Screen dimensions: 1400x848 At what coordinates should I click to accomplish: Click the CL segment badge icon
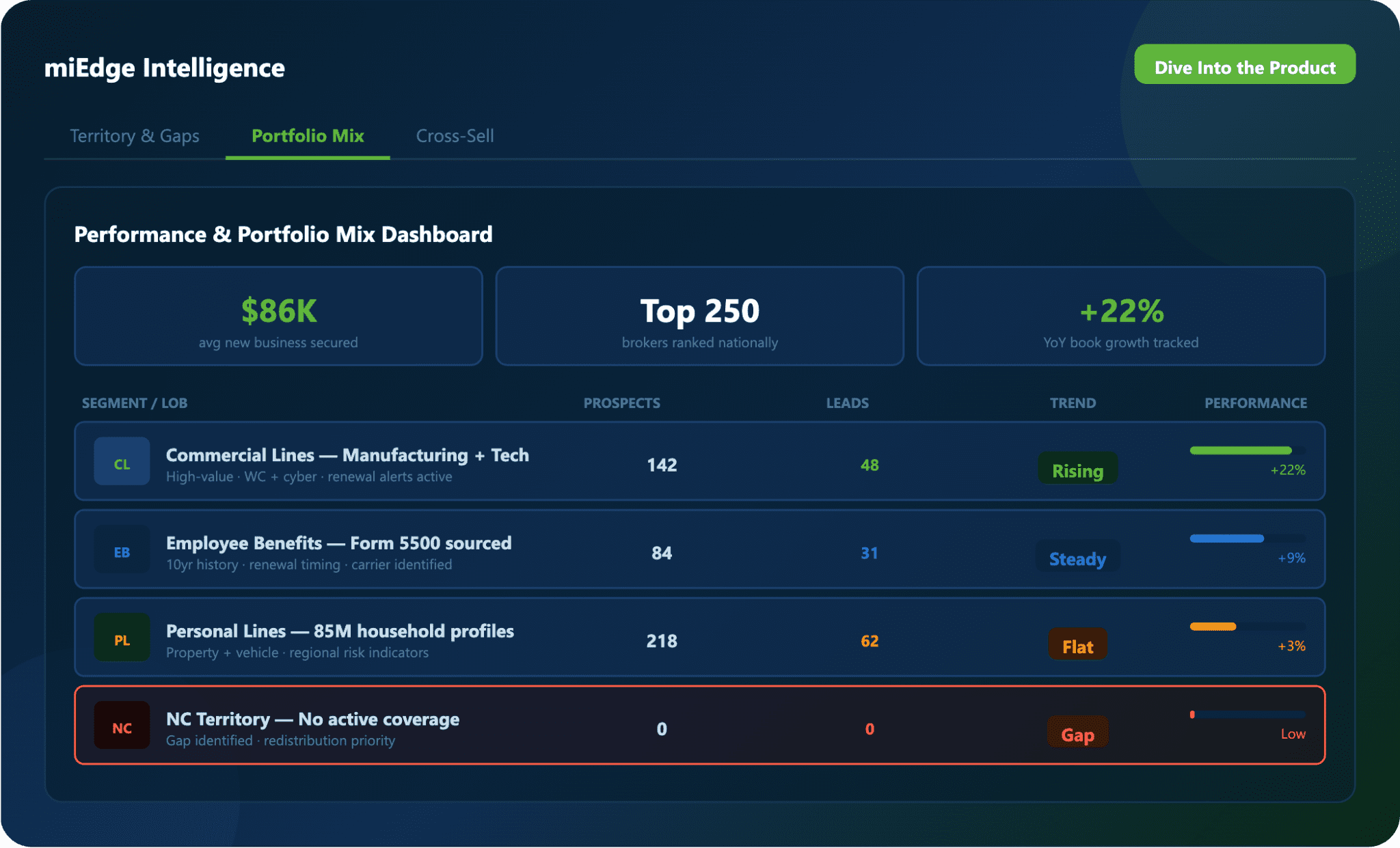click(122, 461)
